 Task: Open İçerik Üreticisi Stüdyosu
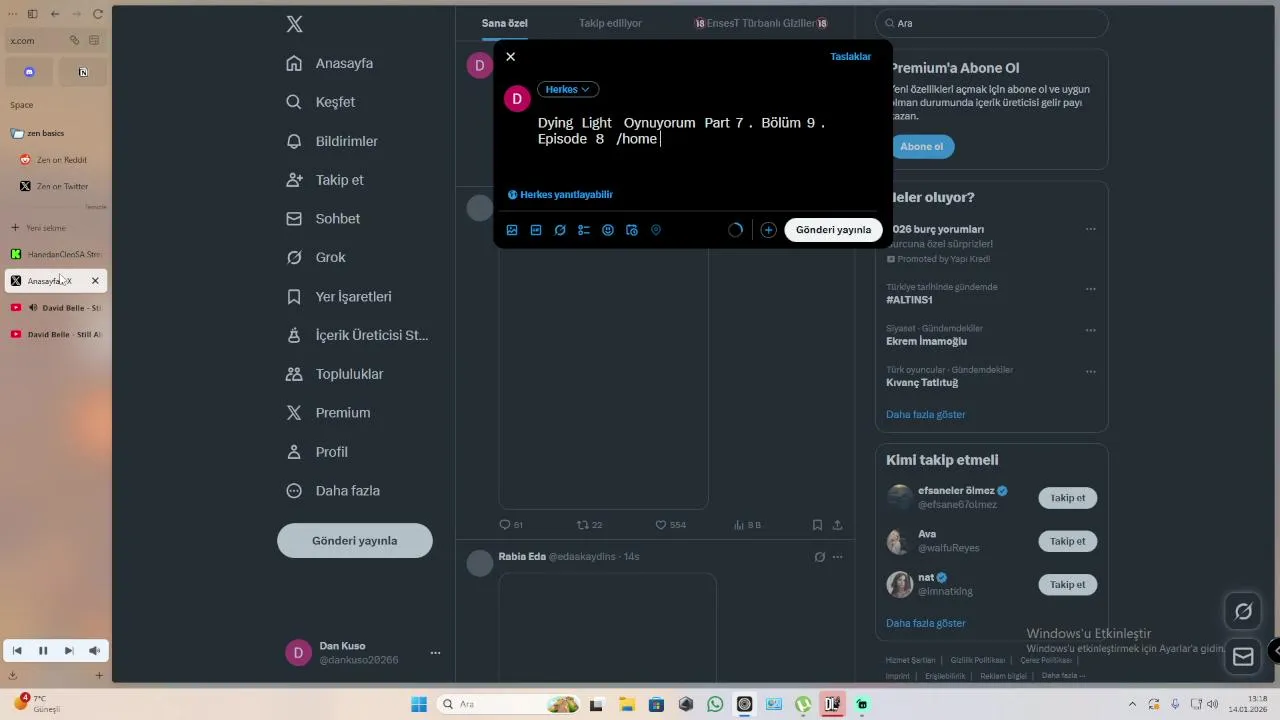tap(357, 335)
